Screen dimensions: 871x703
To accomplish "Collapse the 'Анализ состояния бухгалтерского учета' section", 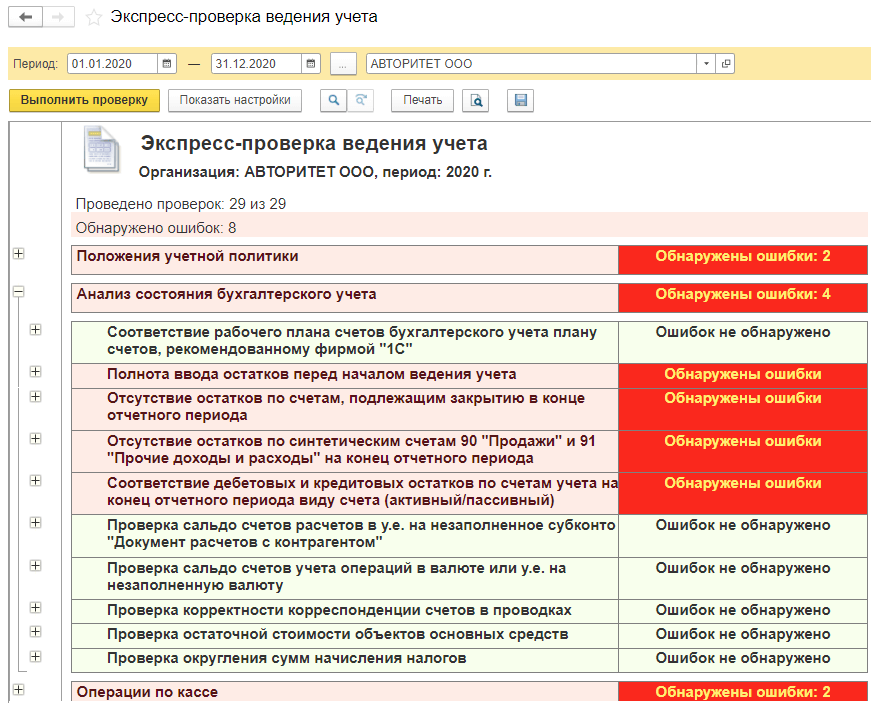I will [18, 292].
